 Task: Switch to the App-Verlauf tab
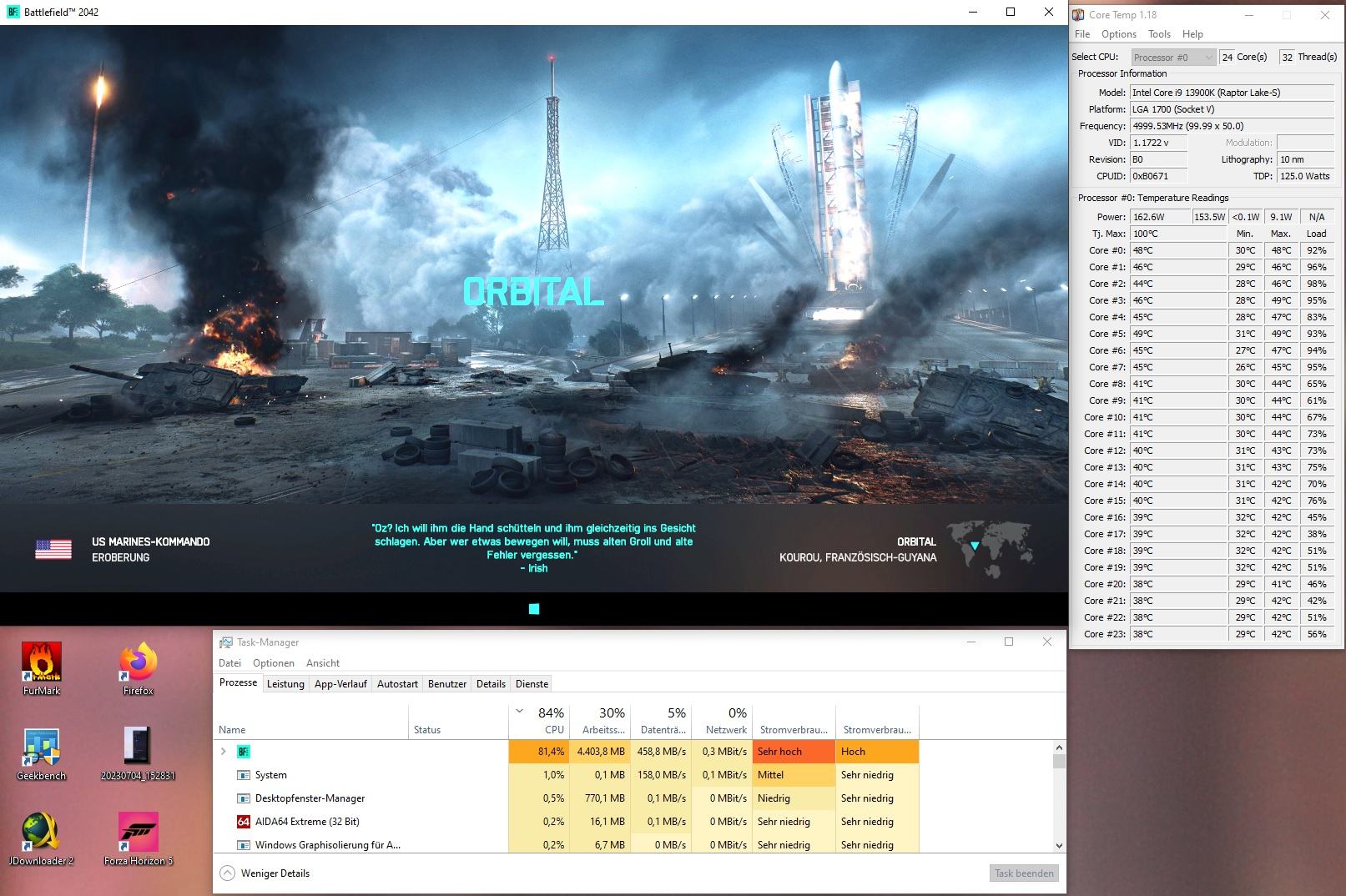[340, 684]
